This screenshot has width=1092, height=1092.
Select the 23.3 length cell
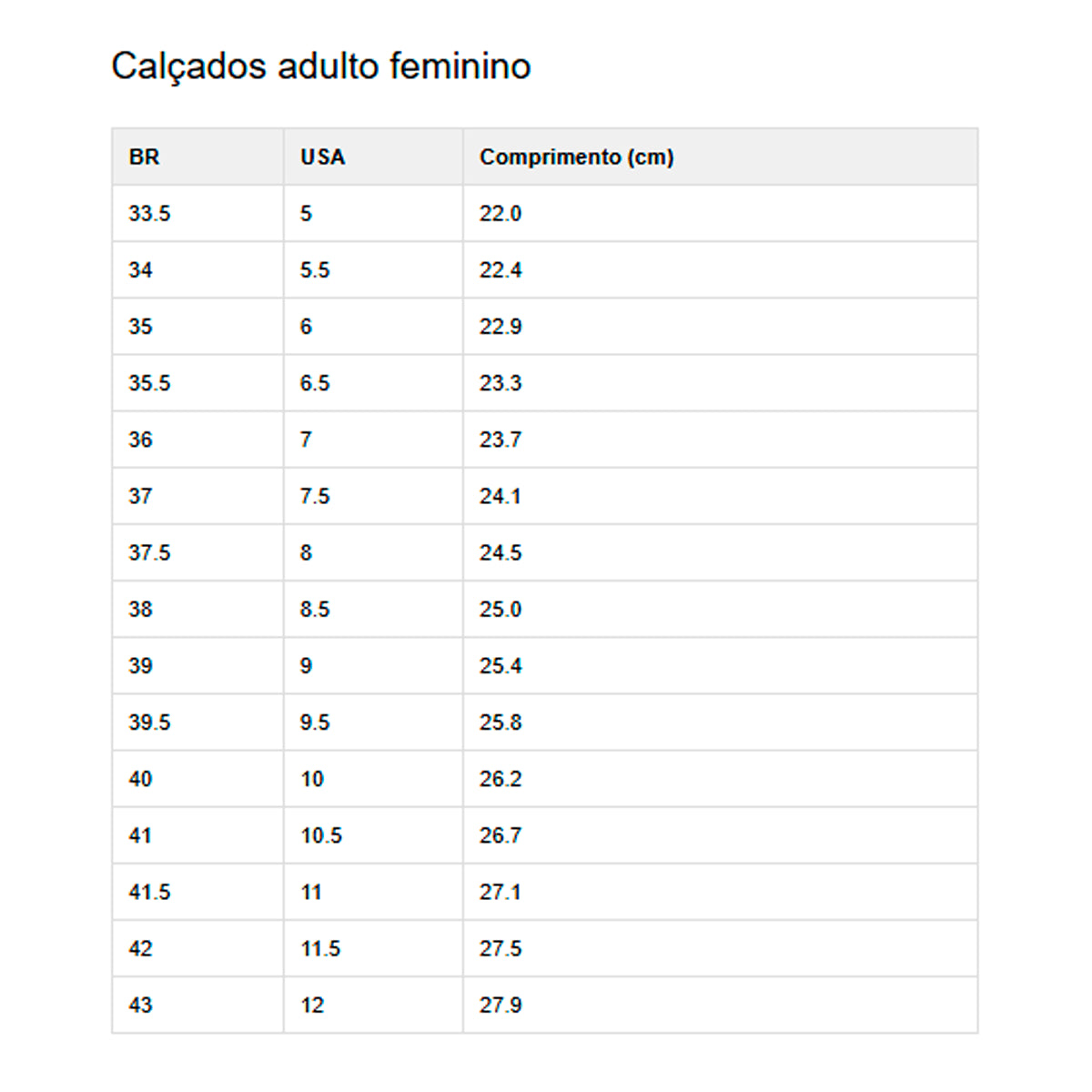click(500, 383)
